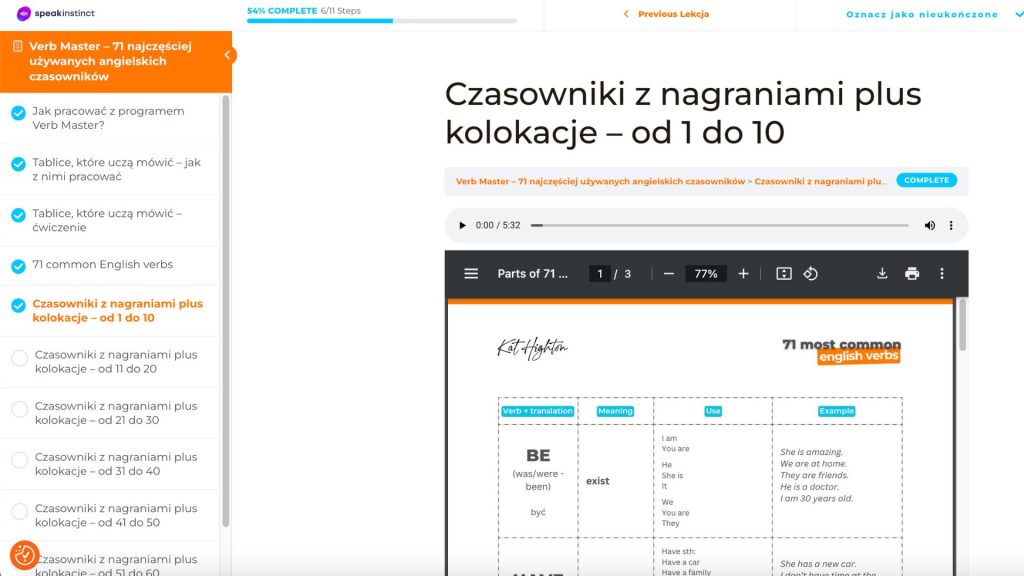Screen dimensions: 1024x576
Task: Rotate the PDF counterclockwise
Action: point(810,274)
